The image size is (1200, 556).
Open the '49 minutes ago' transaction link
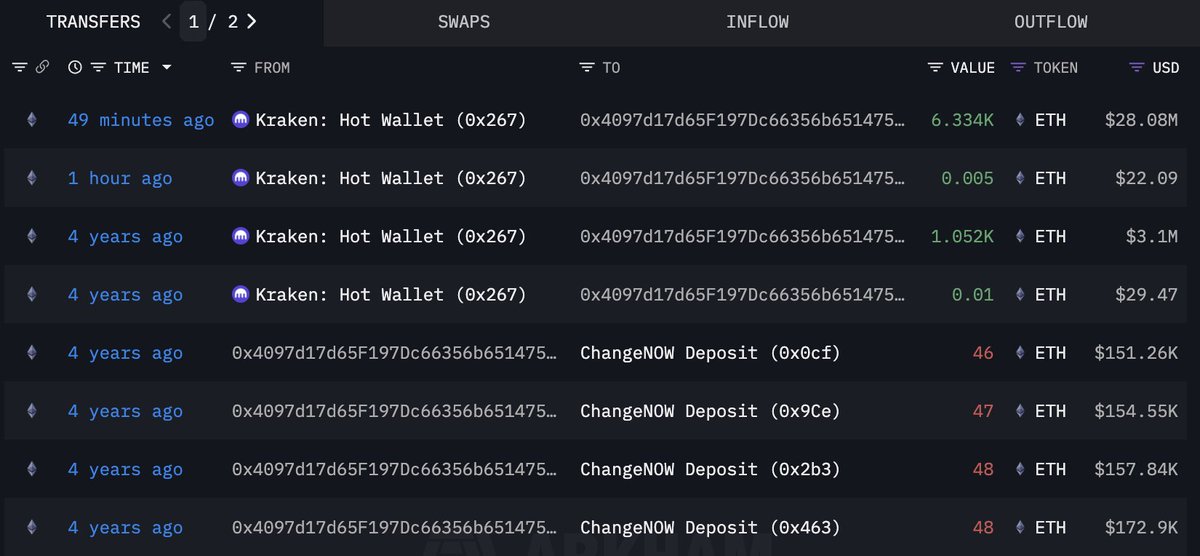pyautogui.click(x=141, y=120)
